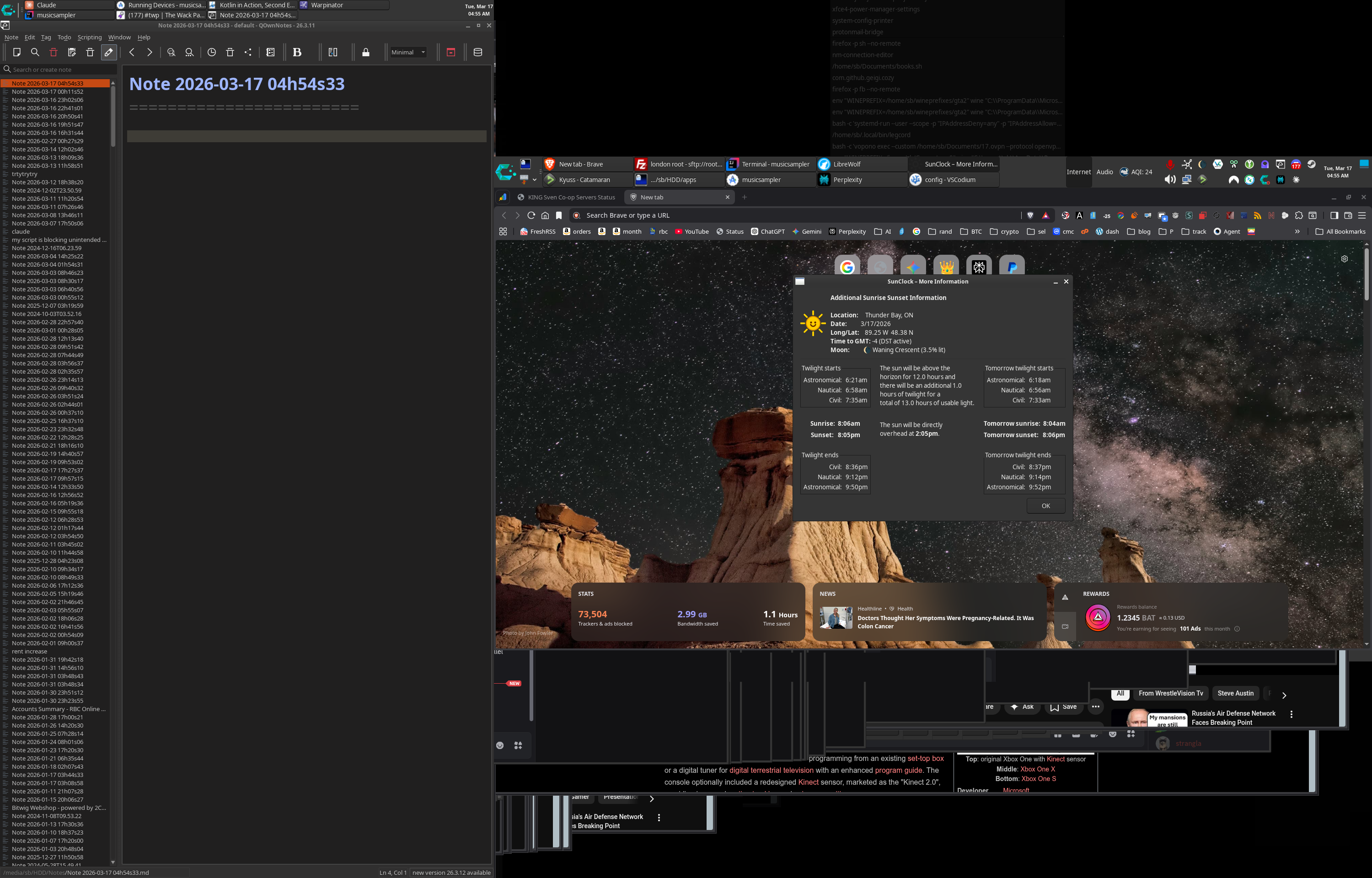Create a new note in QOwnNotes

[x=16, y=53]
